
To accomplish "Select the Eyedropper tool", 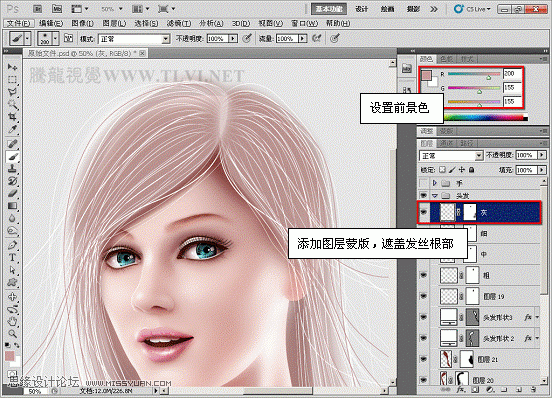I will click(x=13, y=129).
